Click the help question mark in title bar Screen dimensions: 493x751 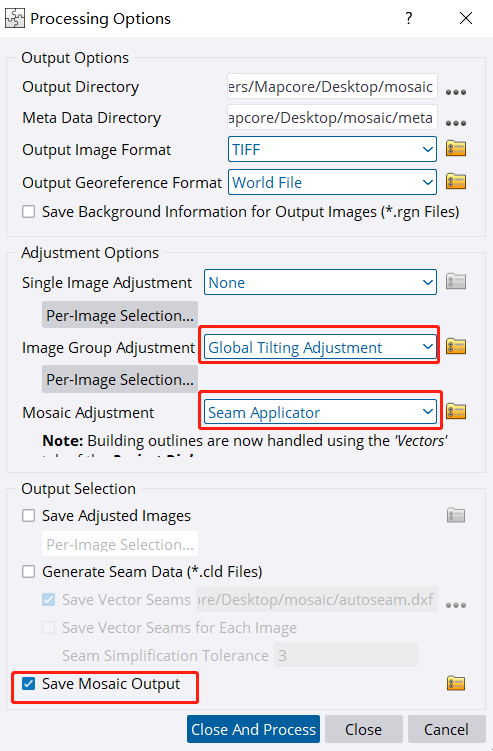click(409, 18)
